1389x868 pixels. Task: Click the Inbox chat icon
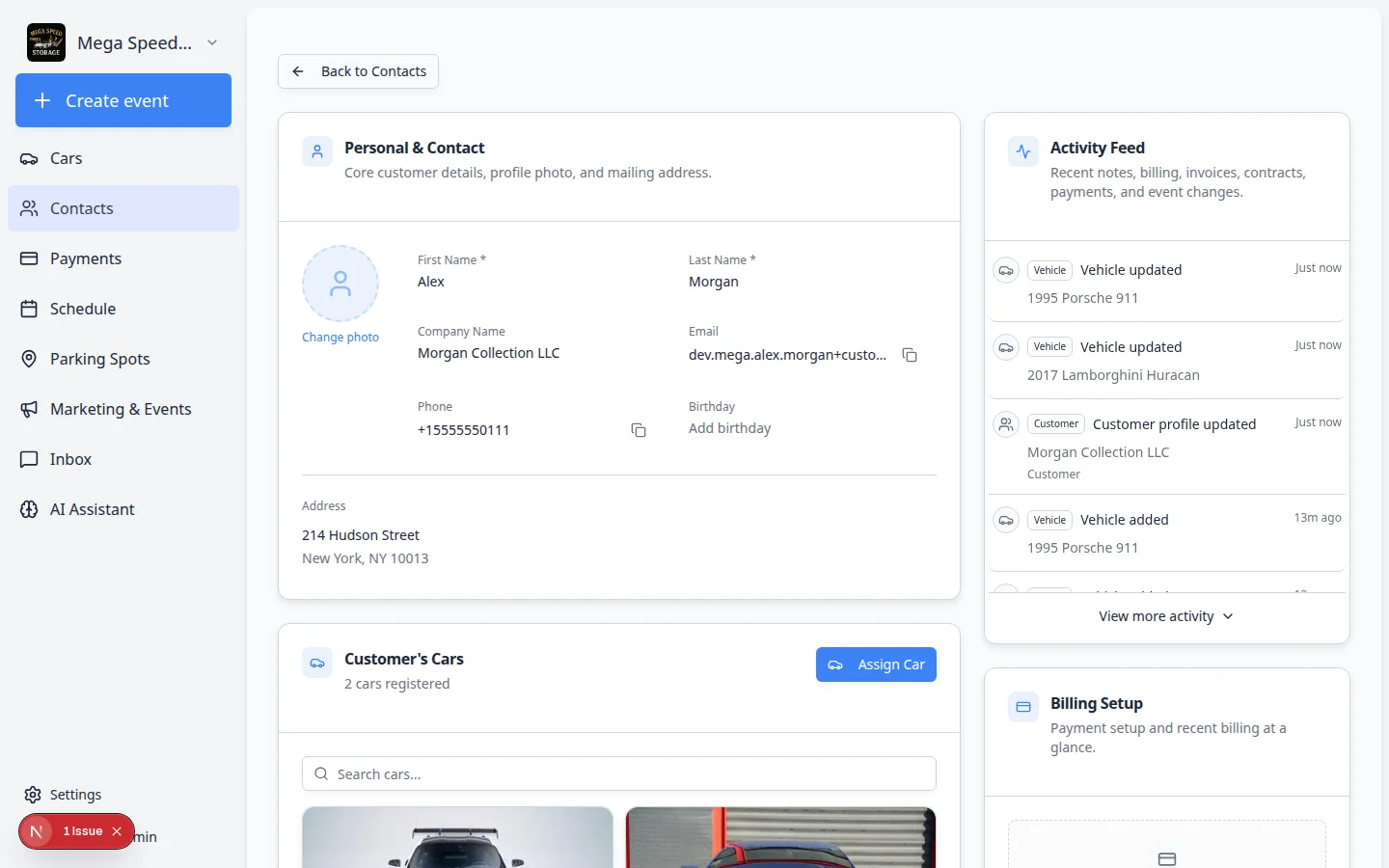29,459
